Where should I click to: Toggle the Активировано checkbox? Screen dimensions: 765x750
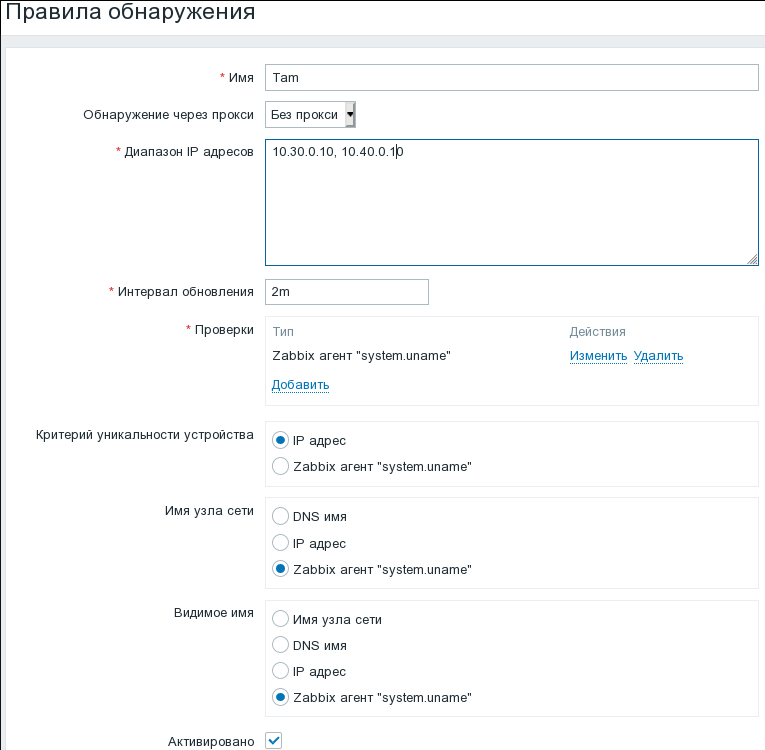click(274, 741)
